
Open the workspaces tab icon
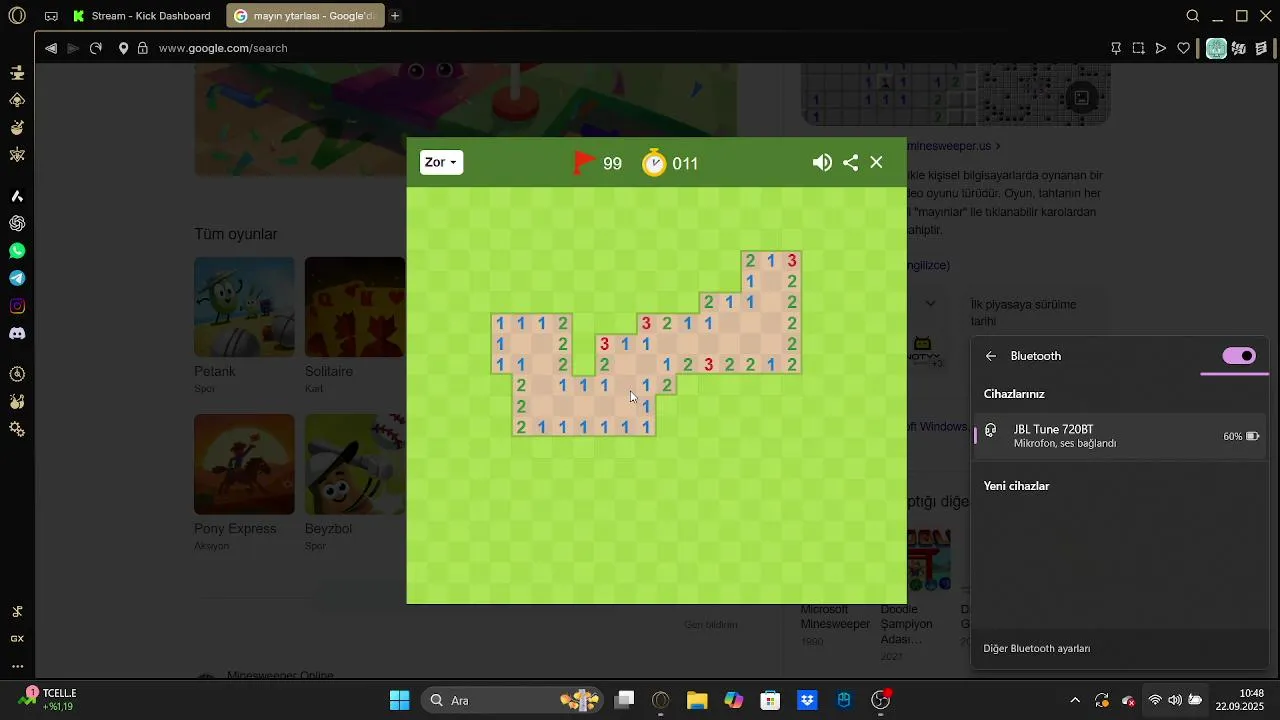(51, 16)
